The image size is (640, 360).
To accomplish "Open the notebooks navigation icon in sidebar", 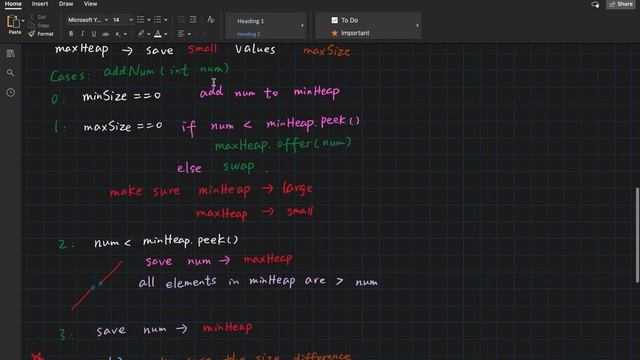I will point(11,53).
